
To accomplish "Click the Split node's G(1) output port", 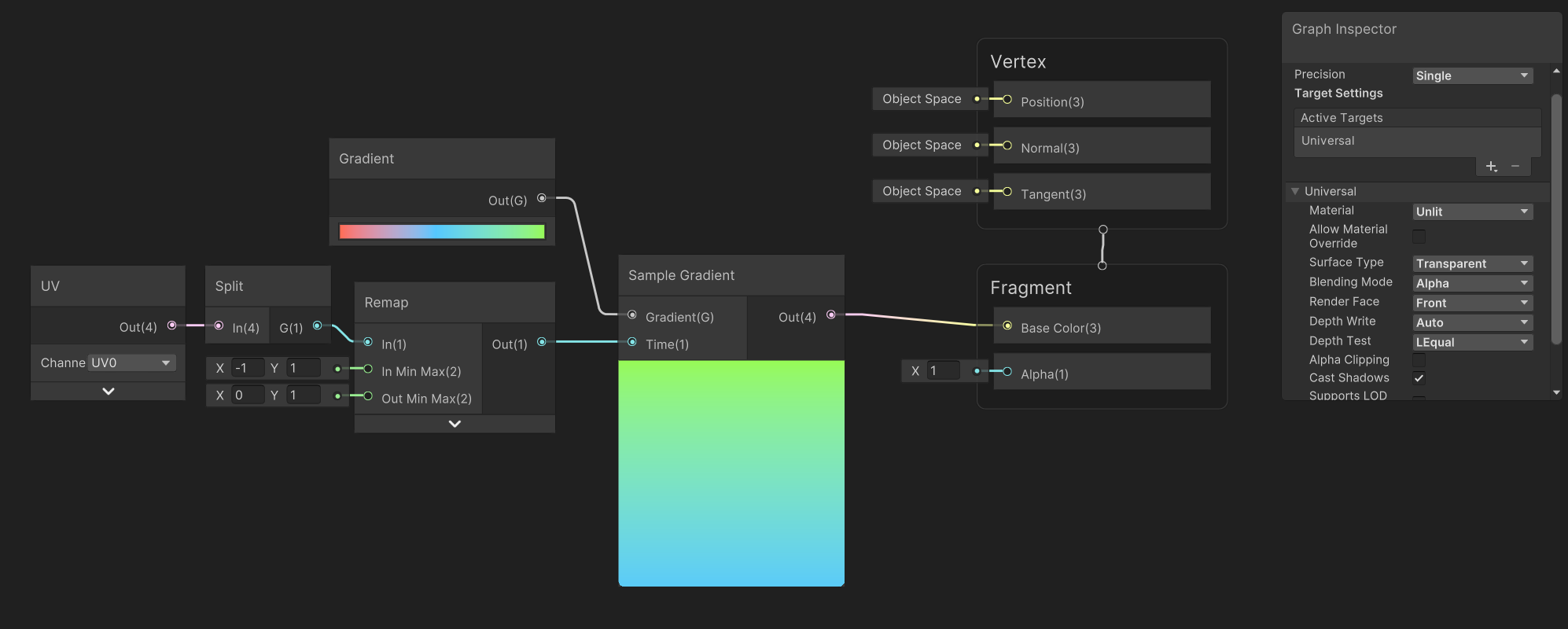I will click(317, 326).
